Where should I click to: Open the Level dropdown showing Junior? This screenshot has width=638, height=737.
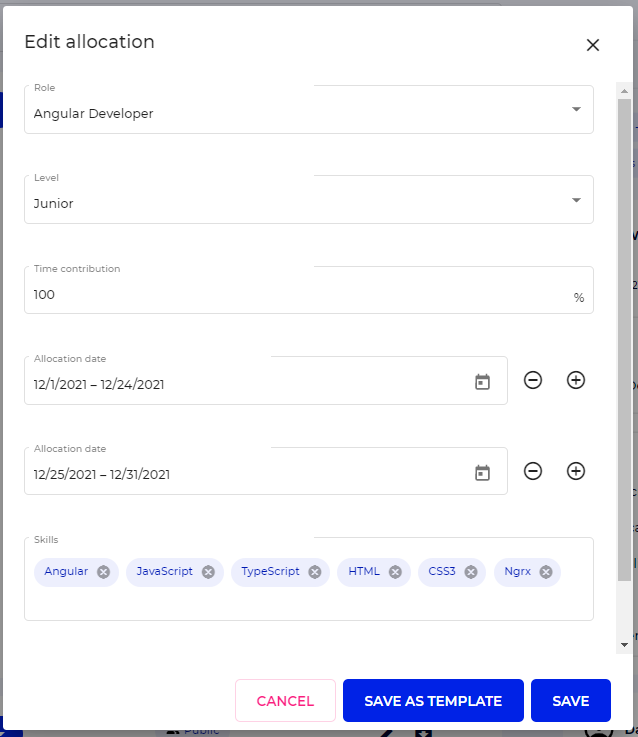(309, 200)
